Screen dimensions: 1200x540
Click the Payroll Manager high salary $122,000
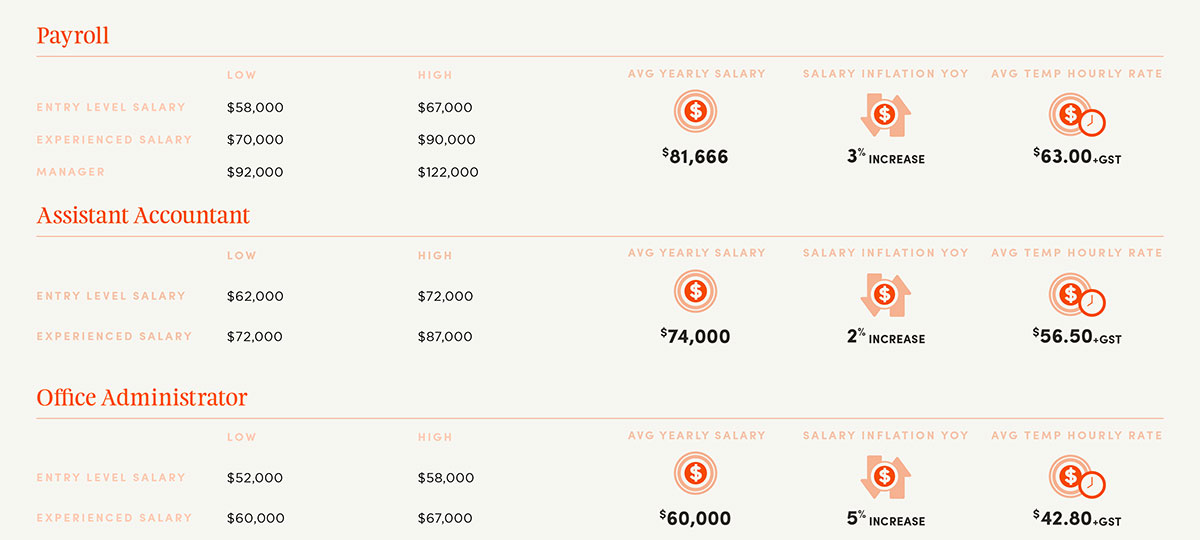tap(448, 172)
